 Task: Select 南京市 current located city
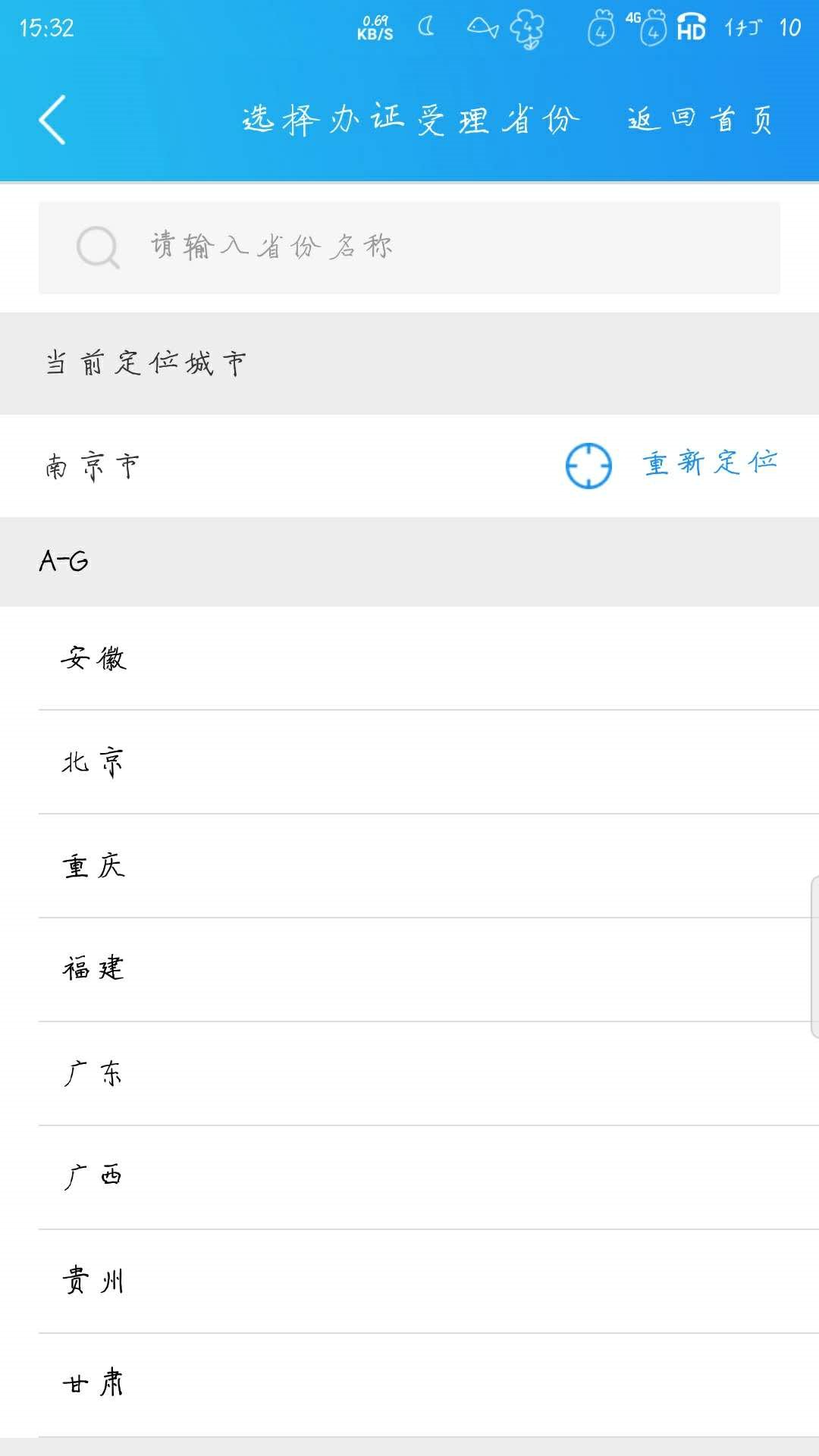pyautogui.click(x=93, y=466)
